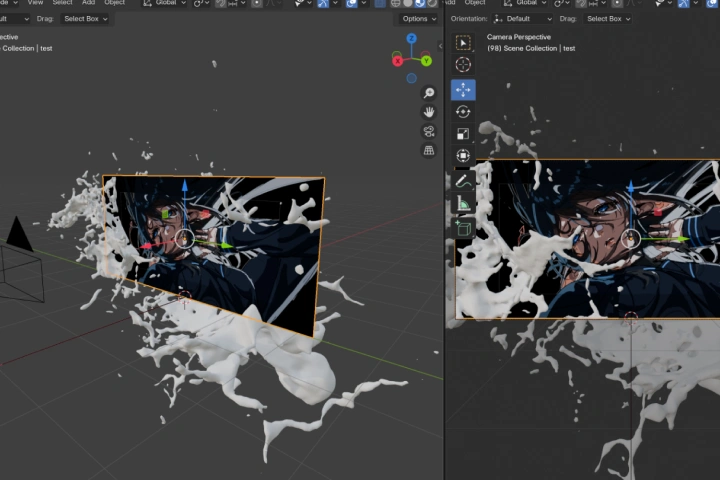Image resolution: width=720 pixels, height=480 pixels.
Task: Open the View menu in left viewport
Action: pos(35,3)
